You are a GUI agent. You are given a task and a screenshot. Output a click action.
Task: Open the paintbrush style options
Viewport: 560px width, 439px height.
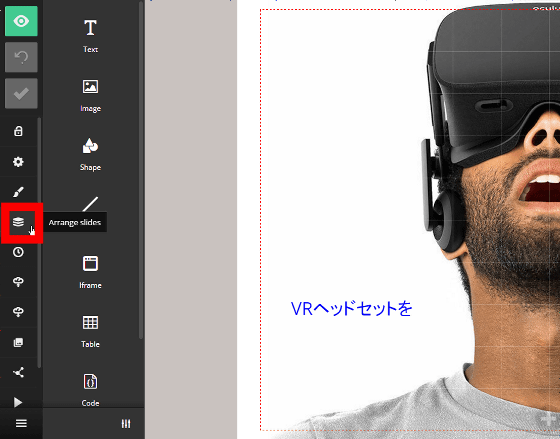18,192
